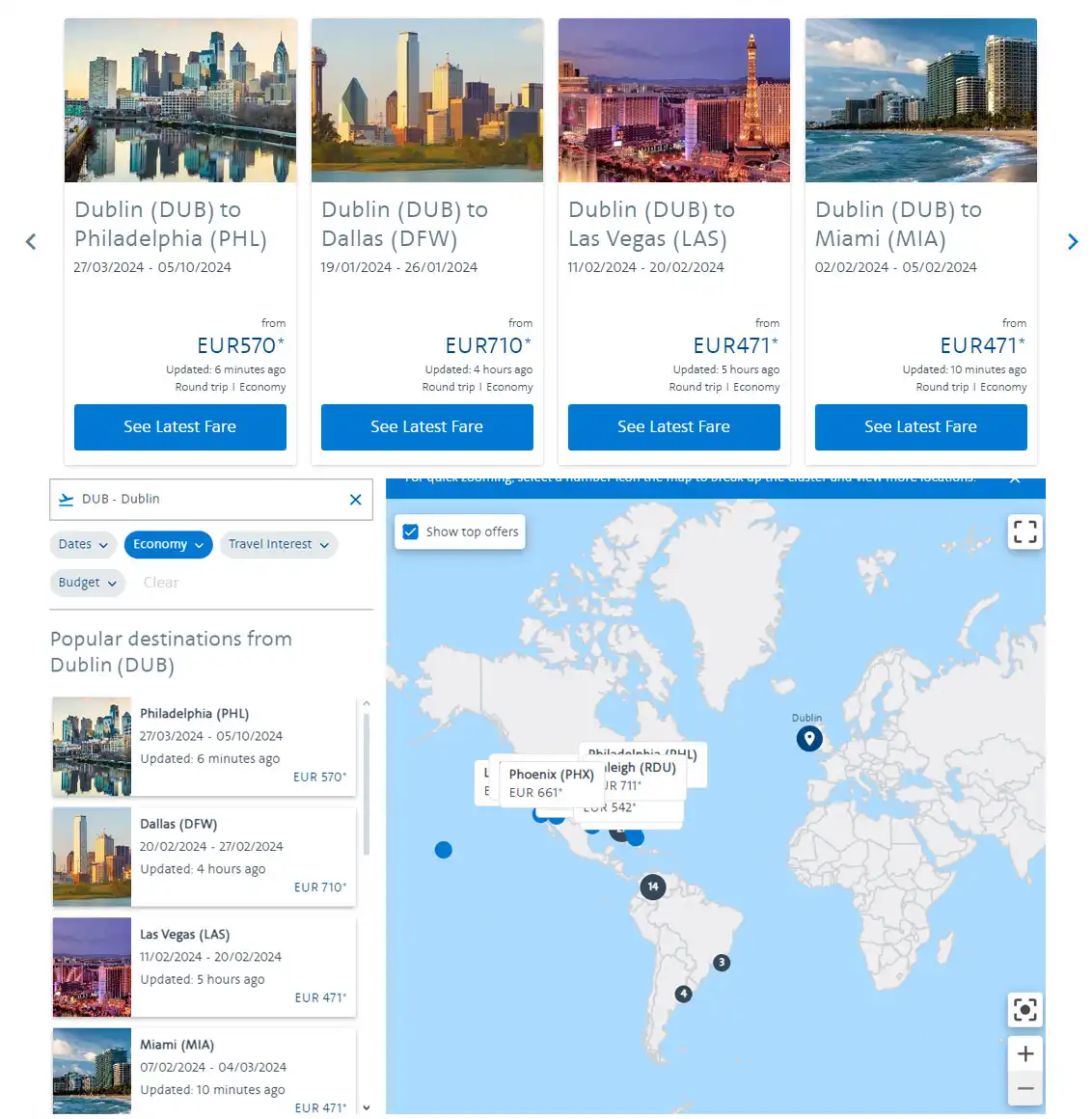
Task: Open the Budget filter dropdown
Action: tap(87, 583)
